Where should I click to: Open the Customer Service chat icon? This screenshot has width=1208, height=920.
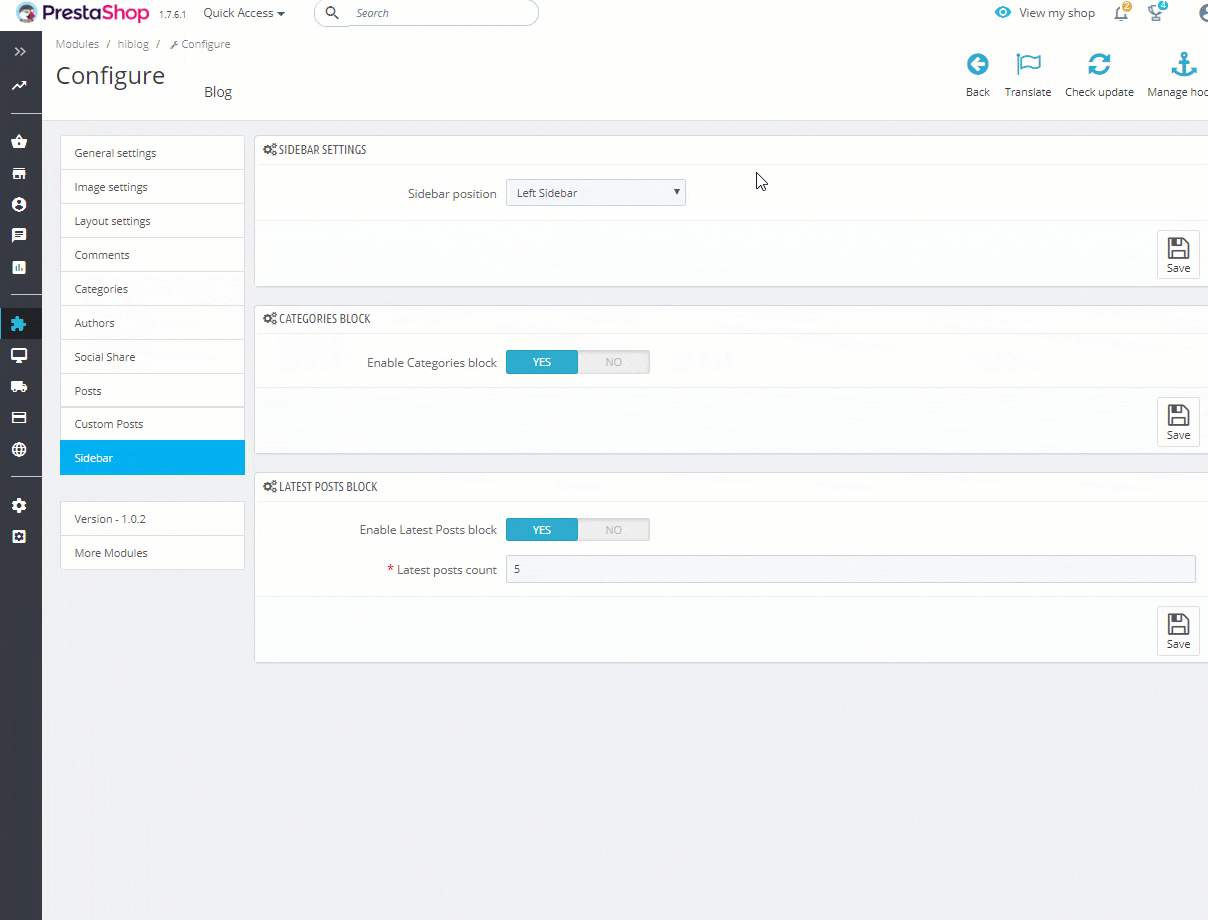[x=19, y=236]
